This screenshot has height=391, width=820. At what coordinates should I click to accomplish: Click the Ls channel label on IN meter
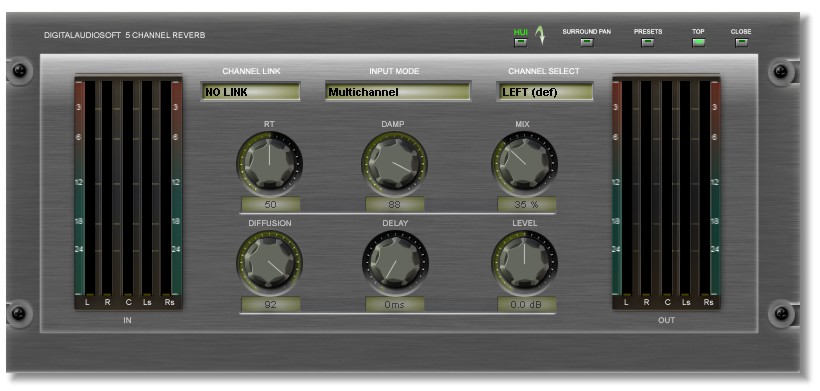(147, 302)
